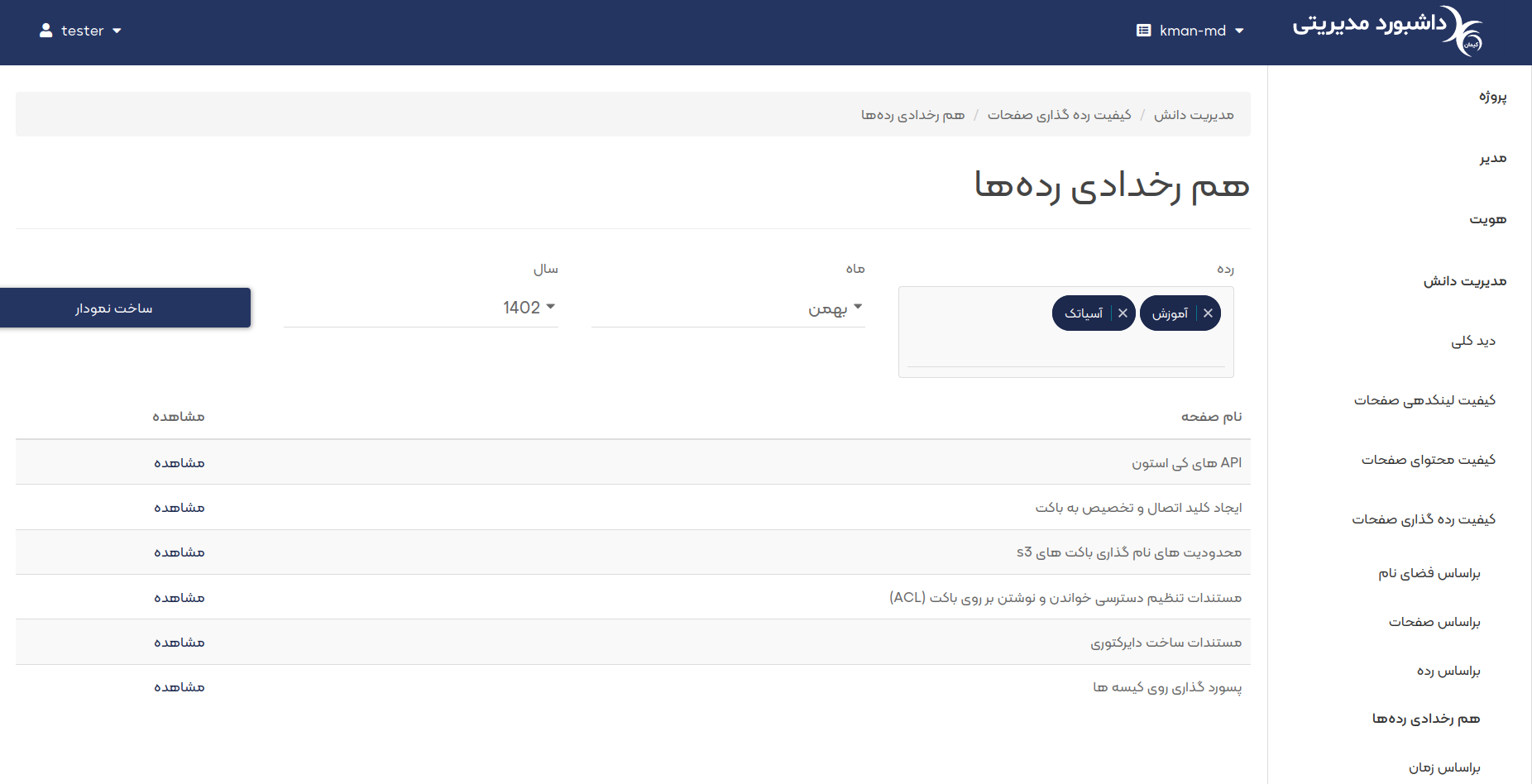This screenshot has width=1532, height=784.
Task: Click the داشبورد مدیریتی header title
Action: coord(1369,23)
